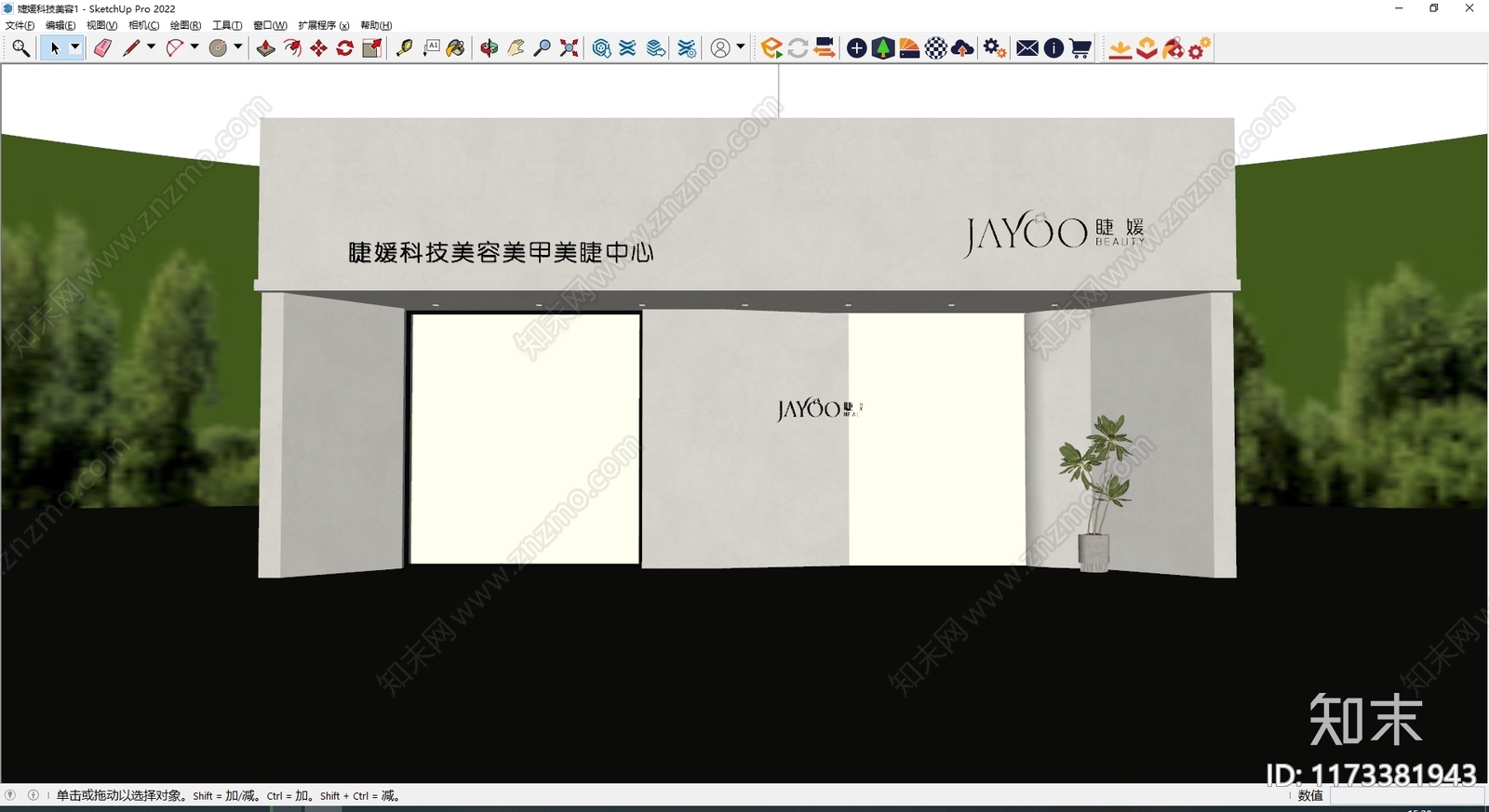Select the Move tool with red arrows

coord(319,48)
